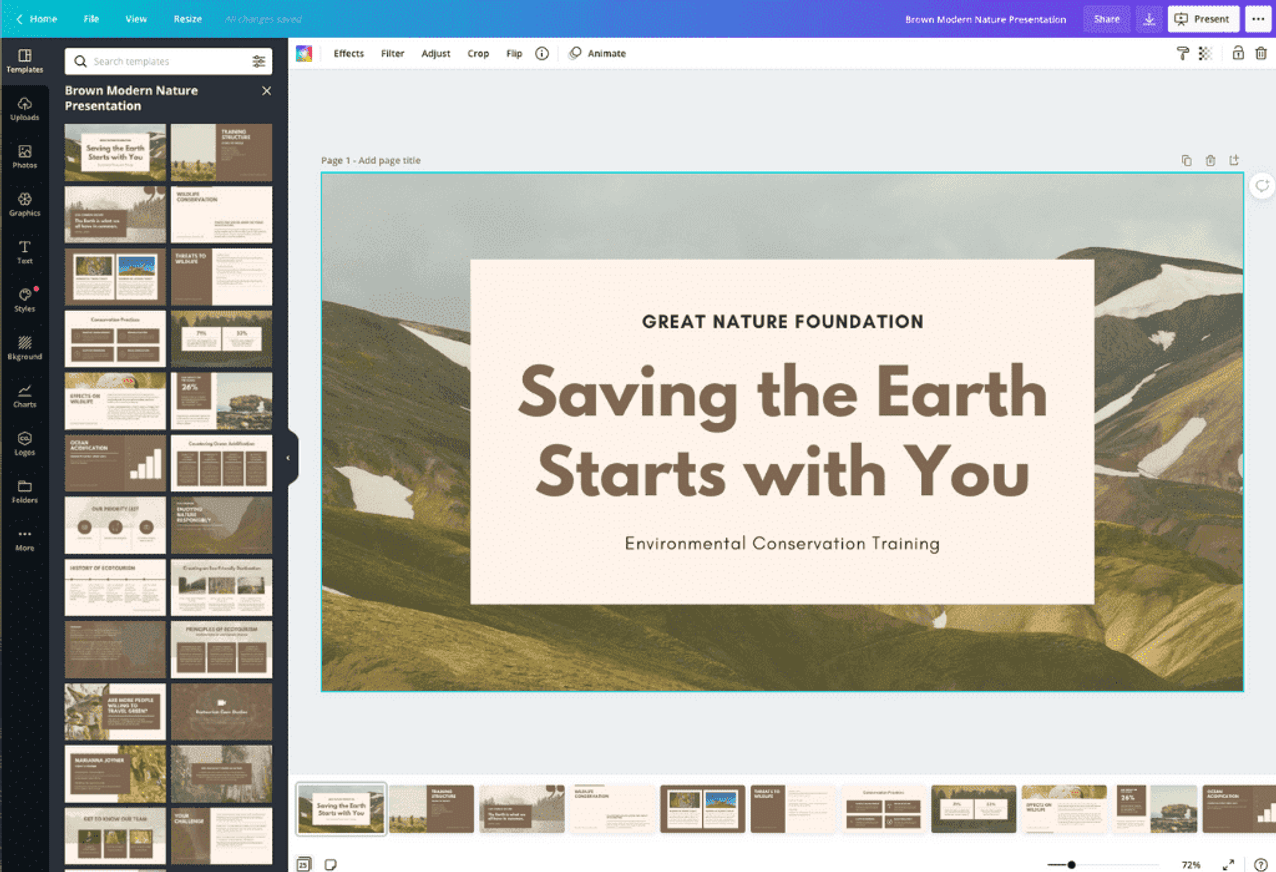The image size is (1276, 872).
Task: Open the Charts panel in sidebar
Action: [25, 396]
